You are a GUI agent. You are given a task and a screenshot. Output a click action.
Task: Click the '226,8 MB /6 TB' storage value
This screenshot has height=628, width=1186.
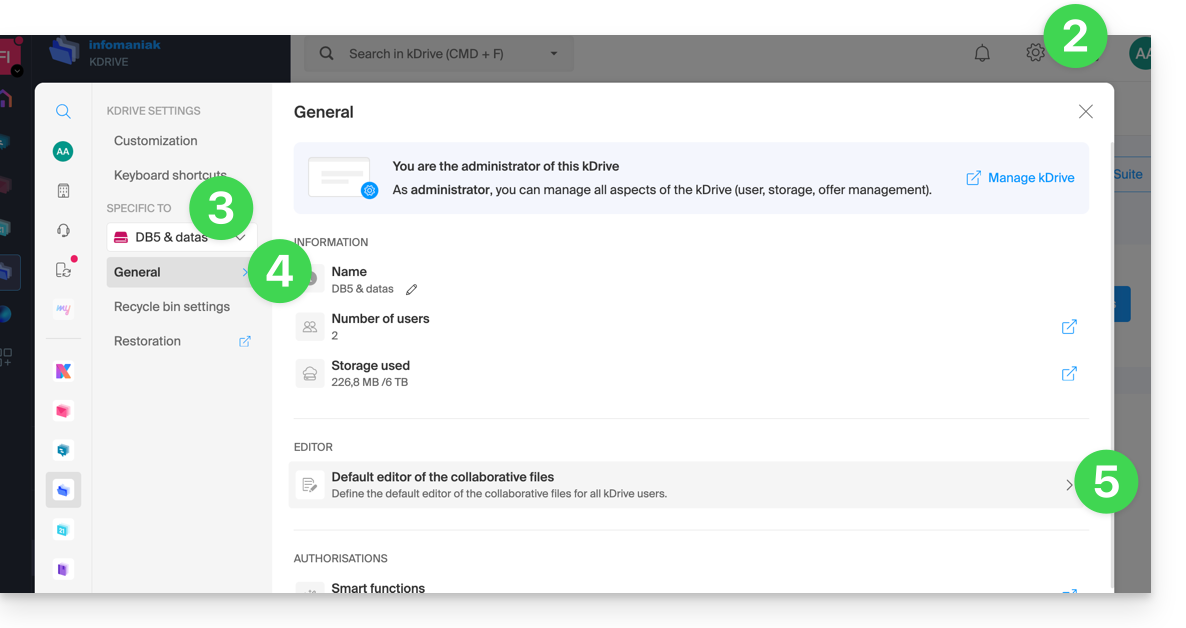369,383
